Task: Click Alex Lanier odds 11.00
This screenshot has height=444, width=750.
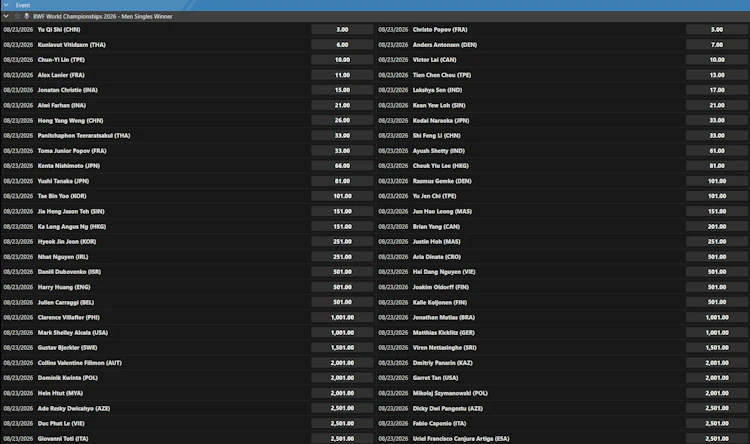Action: (x=342, y=75)
